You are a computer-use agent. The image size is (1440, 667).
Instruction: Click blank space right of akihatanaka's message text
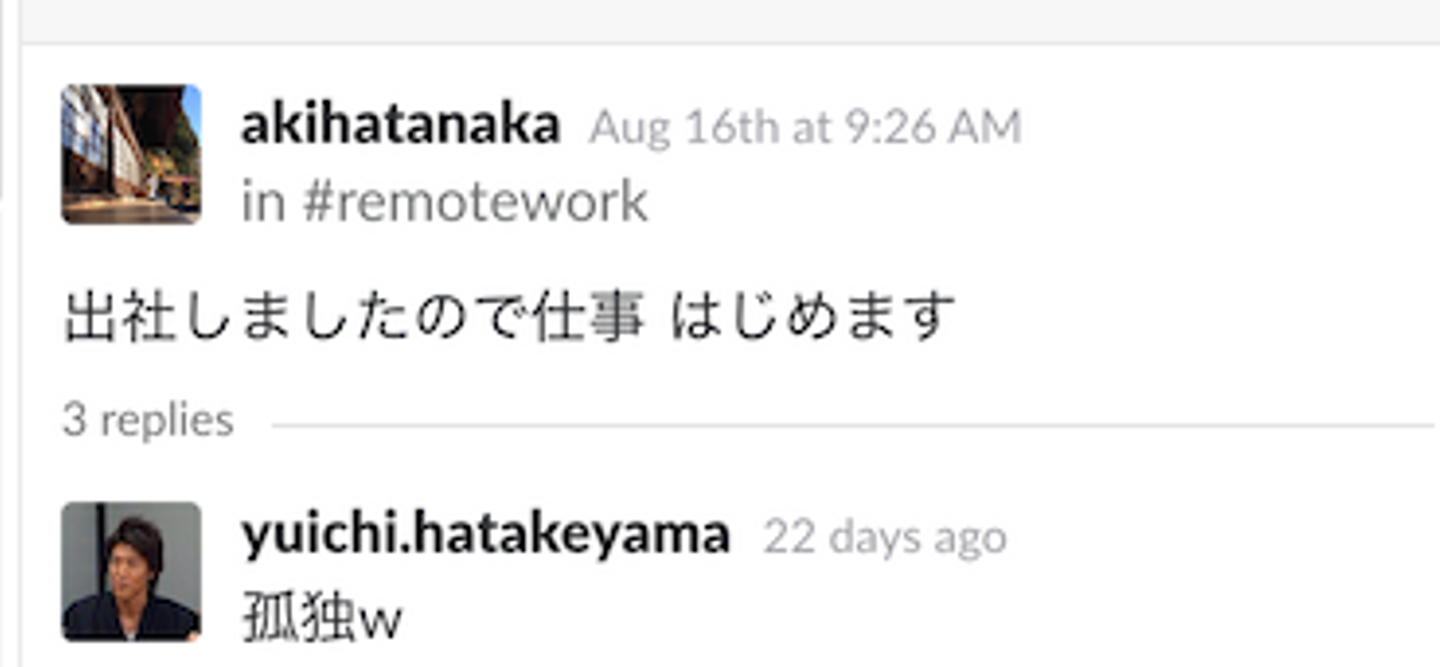(1190, 316)
